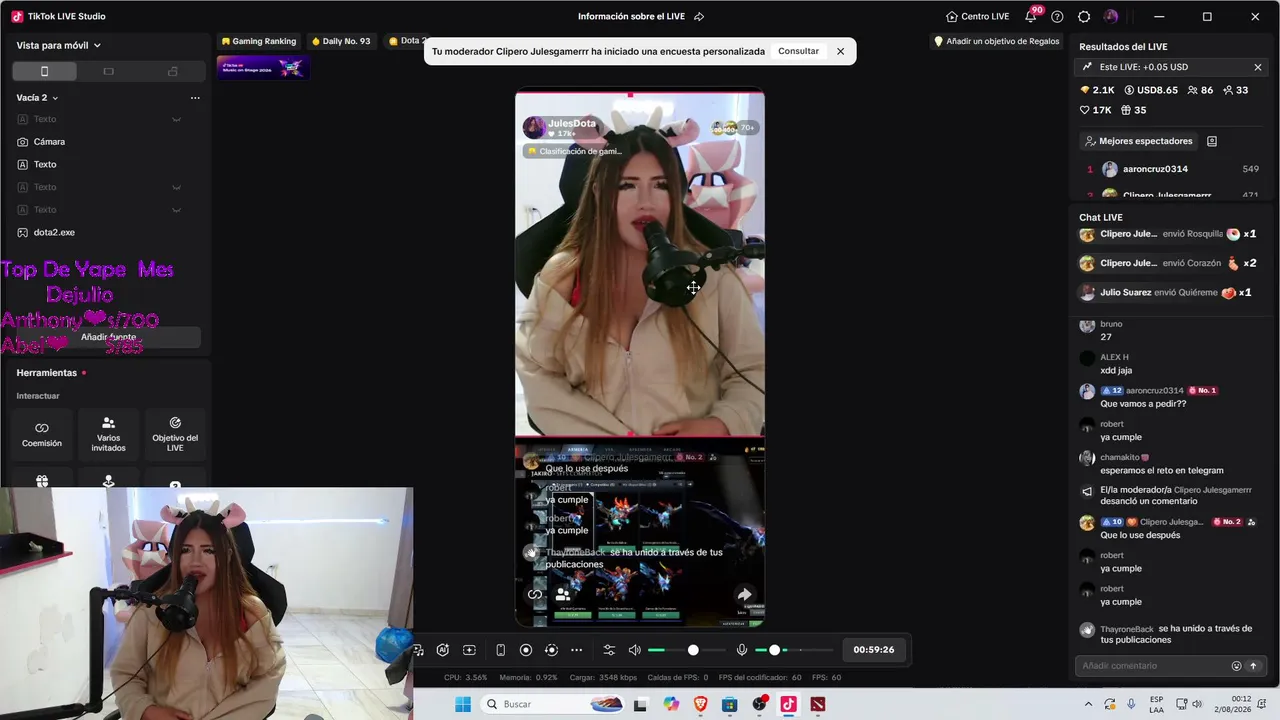Click the dashed-circle replay capture icon
1280x720 pixels.
coord(551,650)
